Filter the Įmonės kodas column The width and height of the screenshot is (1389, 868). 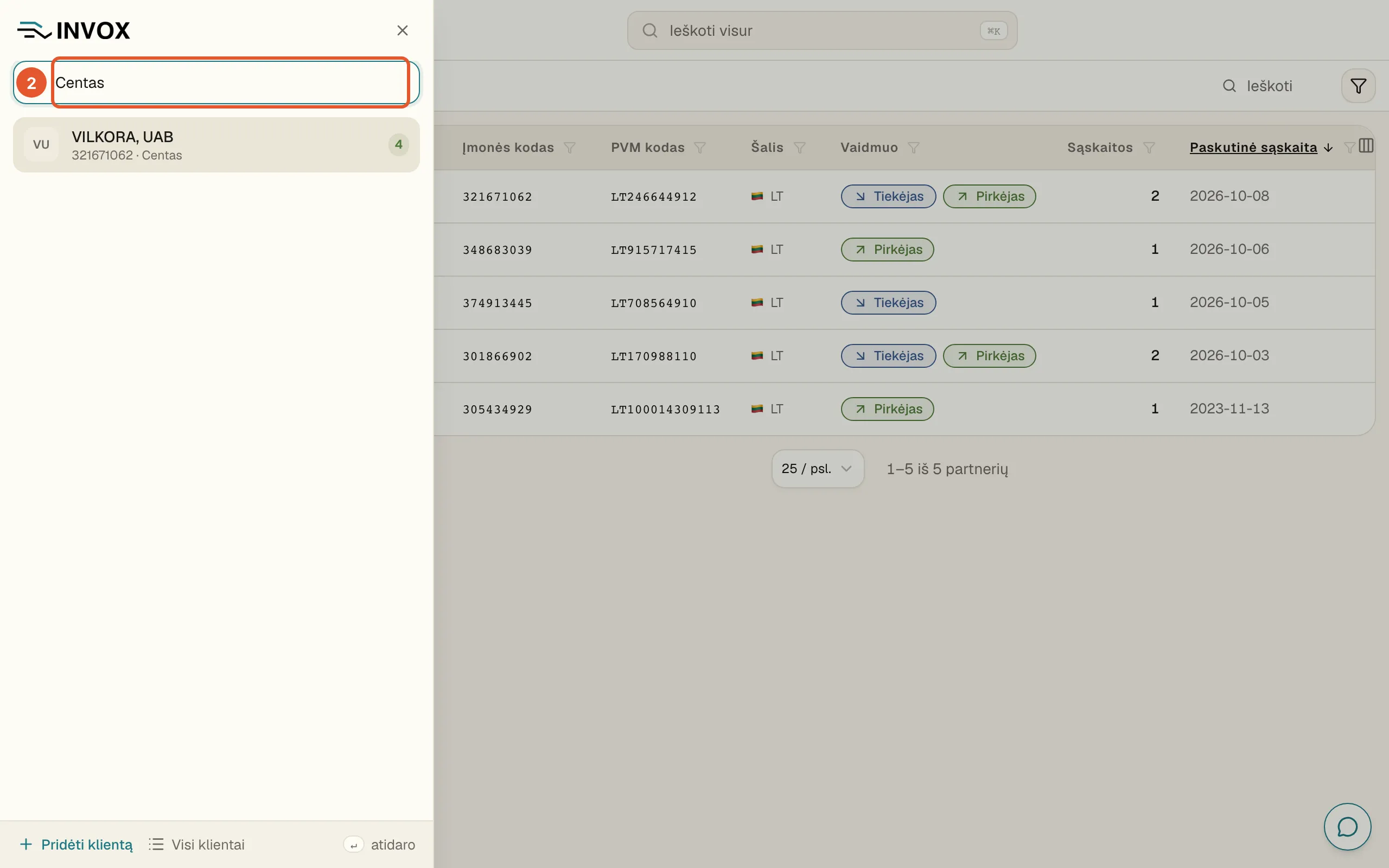(569, 148)
